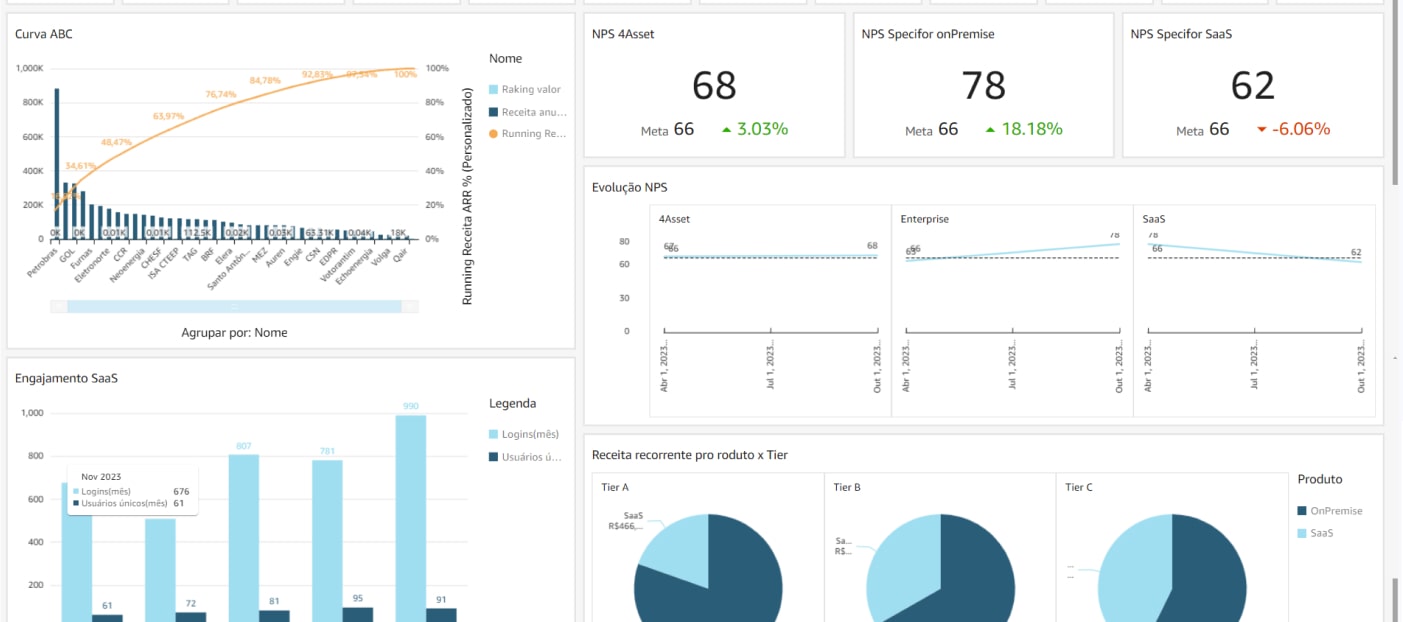Click the Tier B pie chart label
The height and width of the screenshot is (622, 1403).
[x=847, y=487]
